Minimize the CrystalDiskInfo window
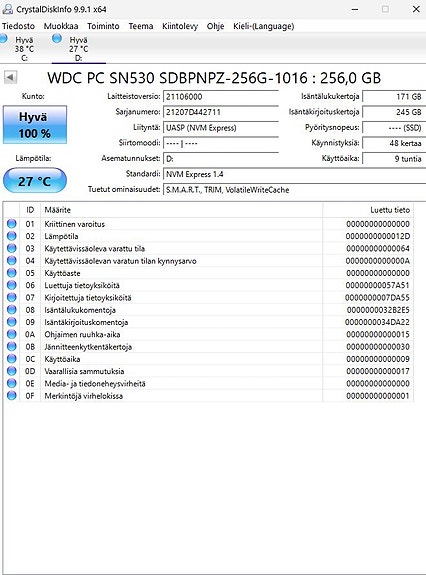426x575 pixels. click(355, 9)
